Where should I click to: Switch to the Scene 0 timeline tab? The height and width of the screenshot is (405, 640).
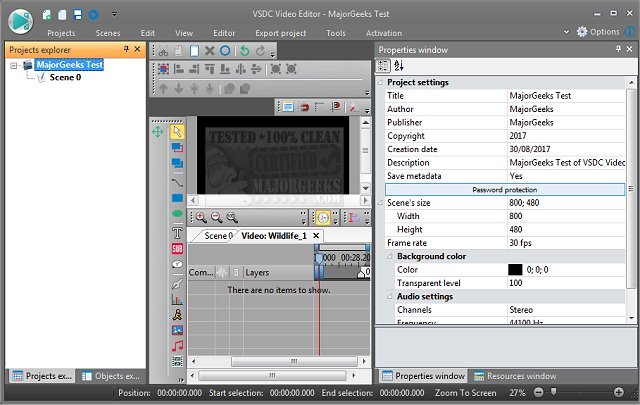tap(218, 236)
